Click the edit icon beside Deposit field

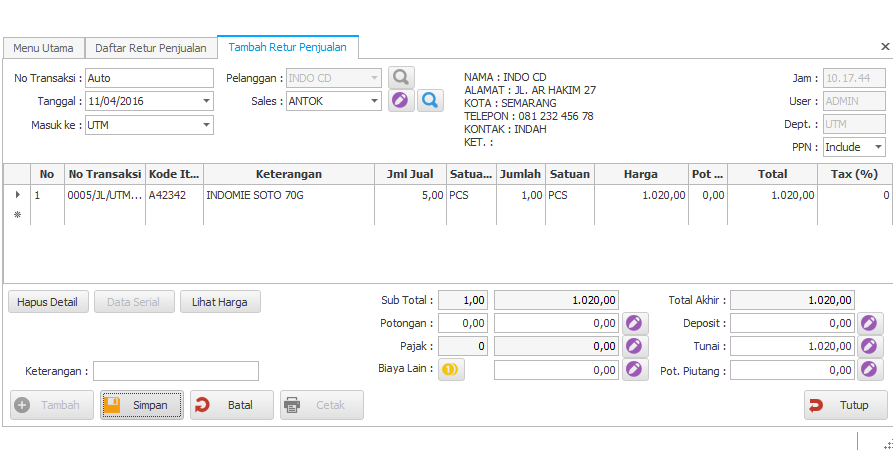pyautogui.click(x=871, y=324)
